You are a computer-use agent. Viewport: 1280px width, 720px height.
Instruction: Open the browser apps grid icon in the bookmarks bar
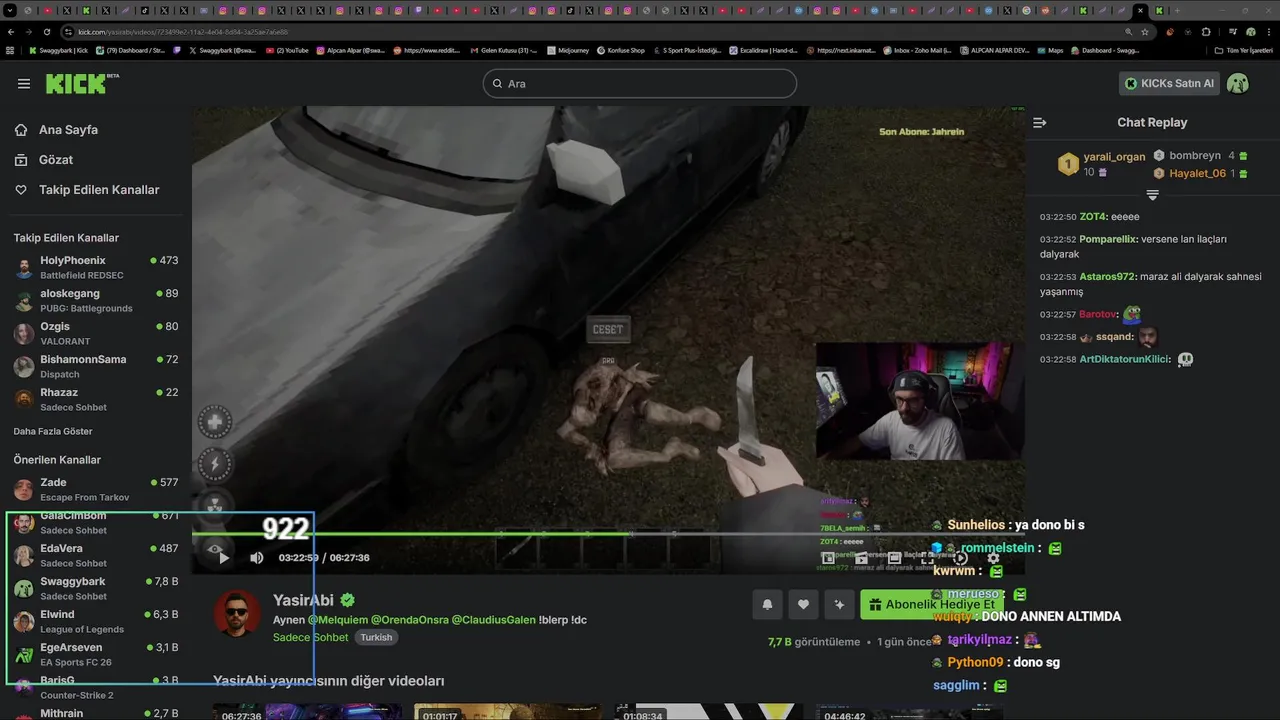click(10, 50)
